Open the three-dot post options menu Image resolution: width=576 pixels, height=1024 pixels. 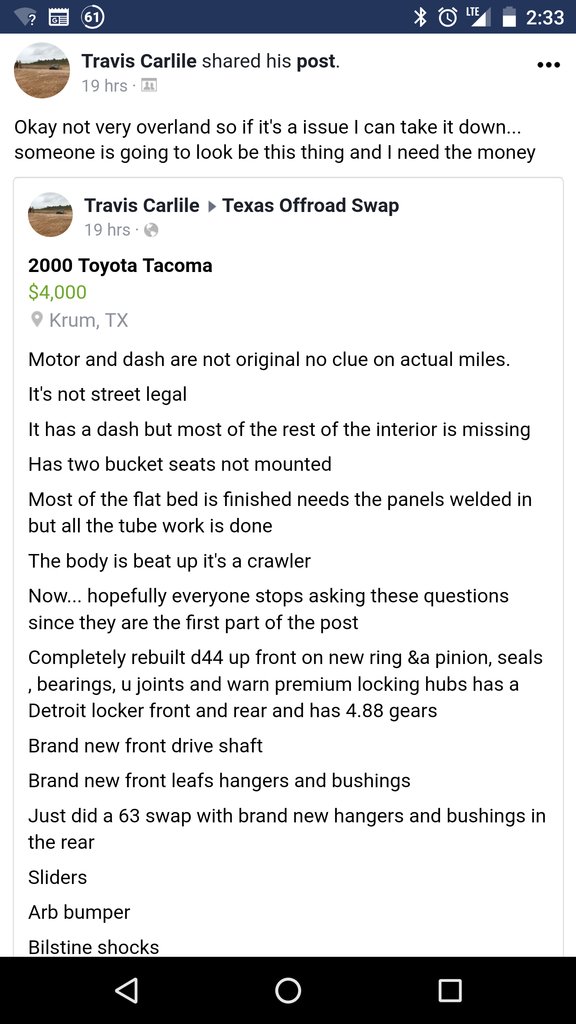pos(547,65)
